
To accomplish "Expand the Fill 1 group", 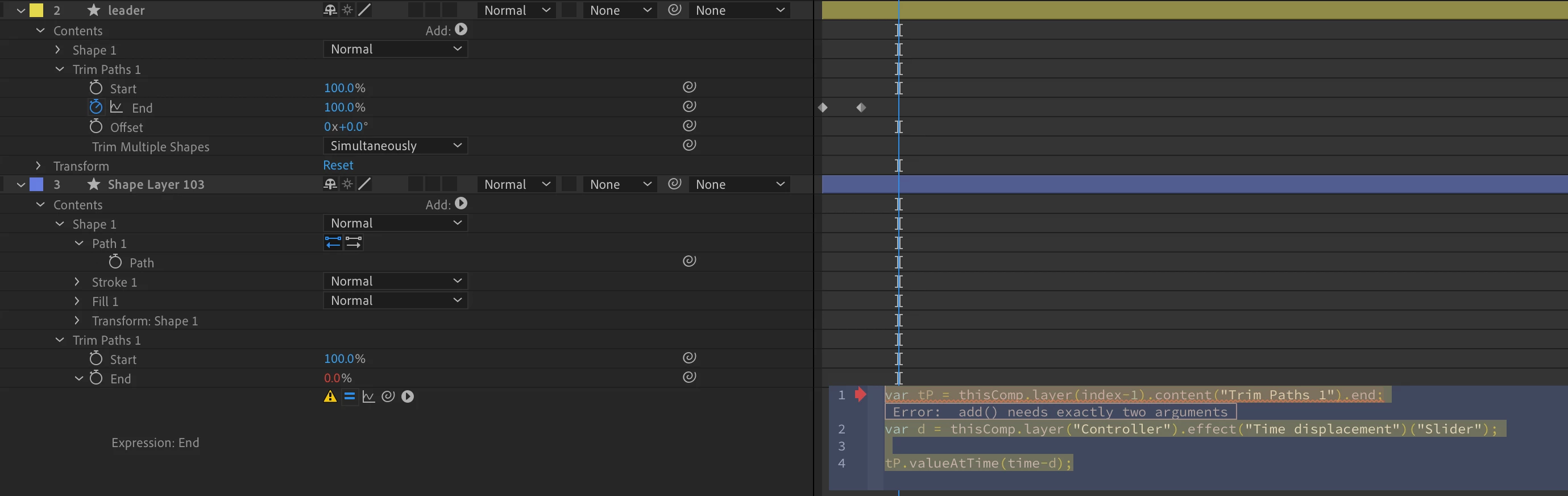I will pyautogui.click(x=77, y=301).
